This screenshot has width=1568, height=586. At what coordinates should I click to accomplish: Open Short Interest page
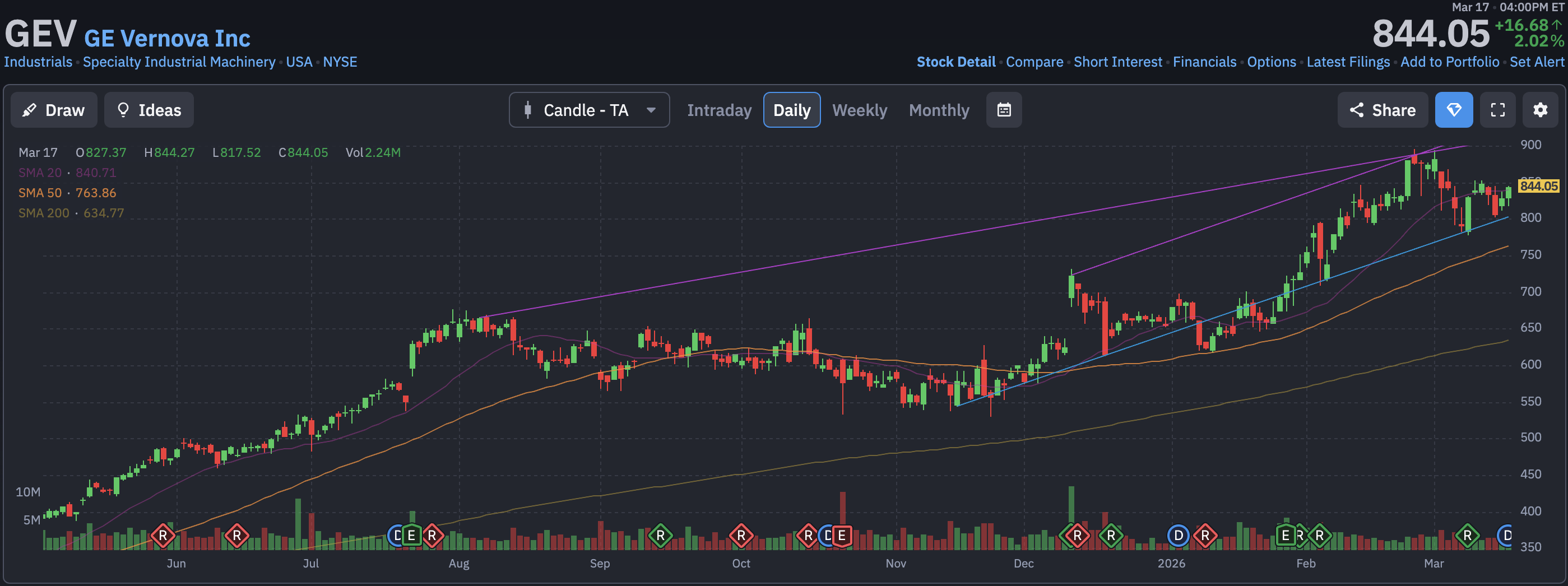[1117, 62]
